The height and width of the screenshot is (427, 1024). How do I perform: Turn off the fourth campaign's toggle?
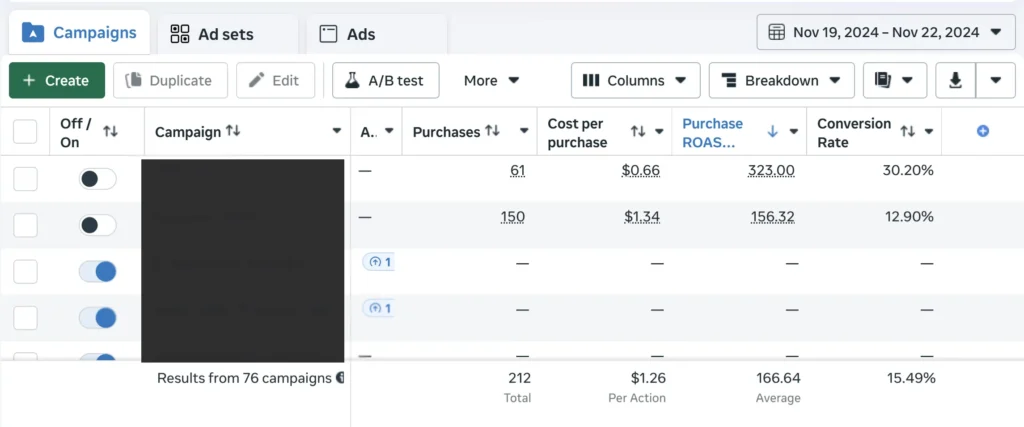(x=98, y=318)
